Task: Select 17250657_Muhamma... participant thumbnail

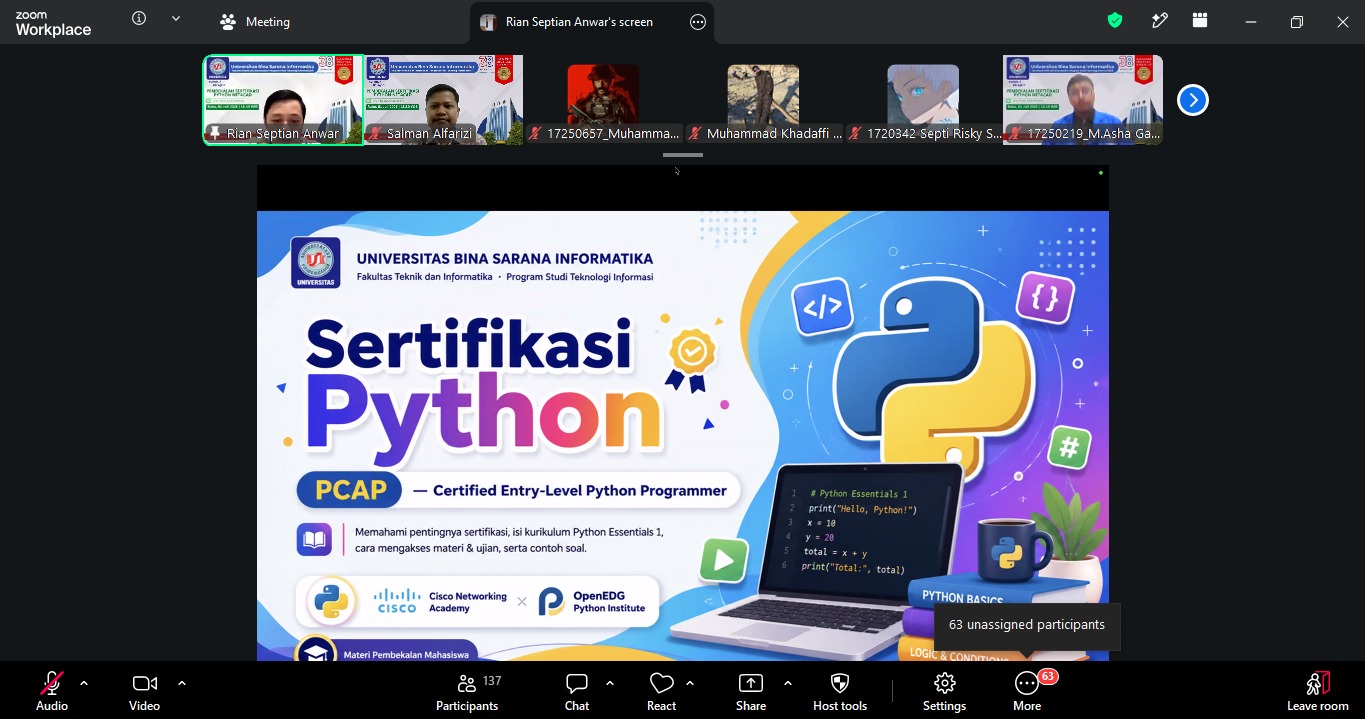Action: [x=603, y=100]
